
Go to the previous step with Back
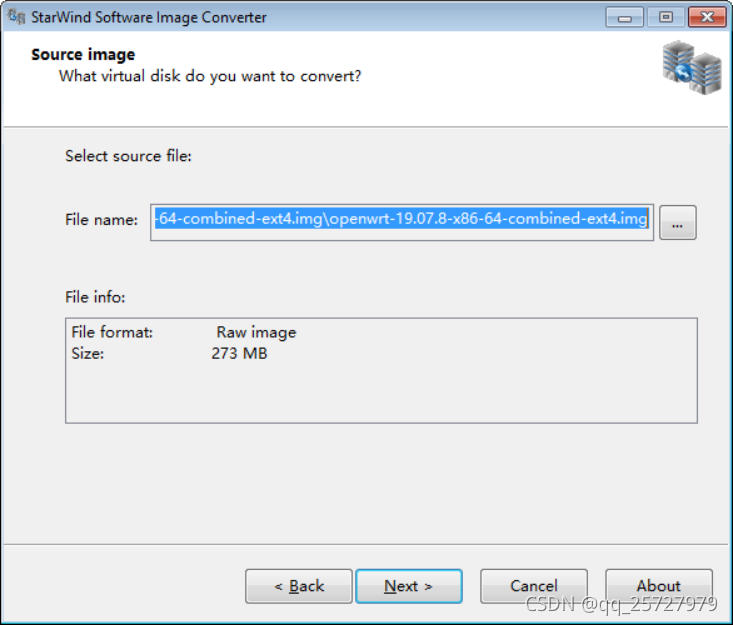(298, 586)
